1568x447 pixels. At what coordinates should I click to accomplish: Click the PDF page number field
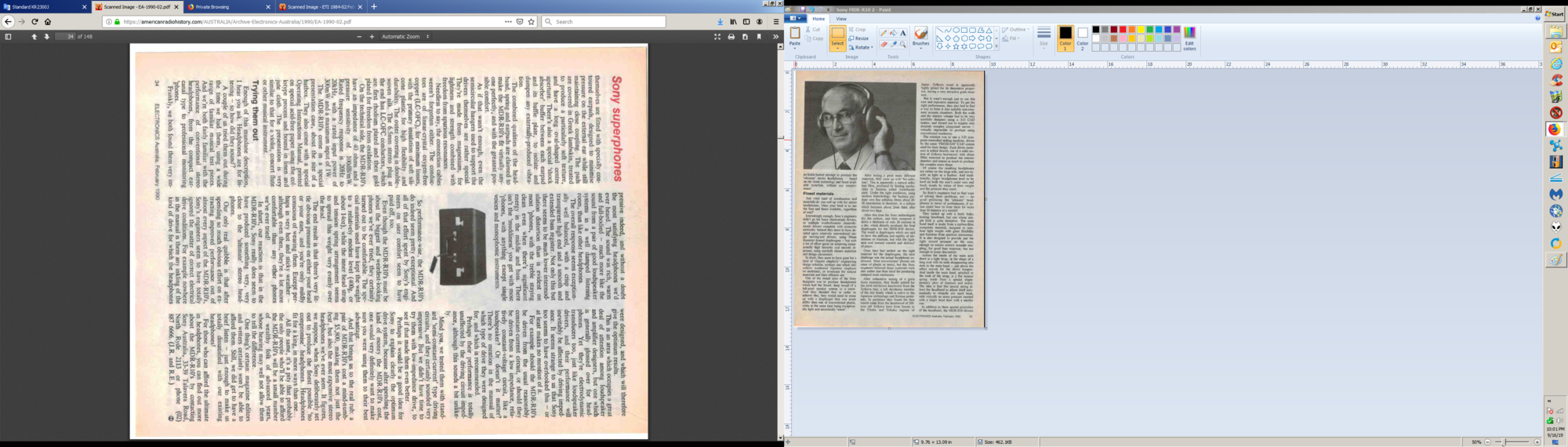pos(66,37)
